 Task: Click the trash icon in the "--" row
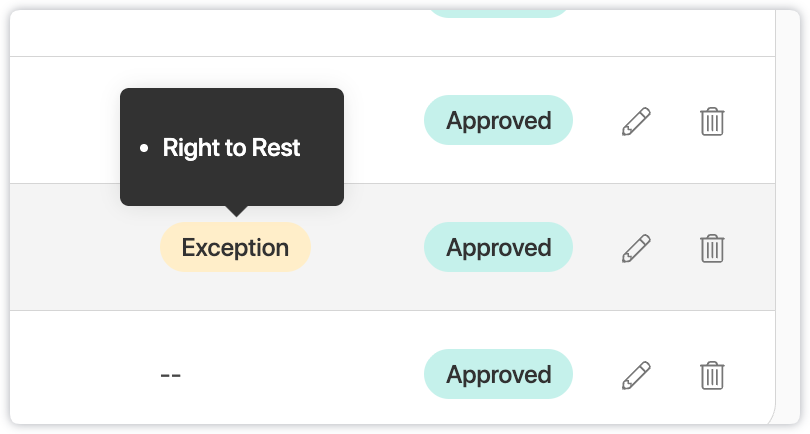[x=712, y=375]
